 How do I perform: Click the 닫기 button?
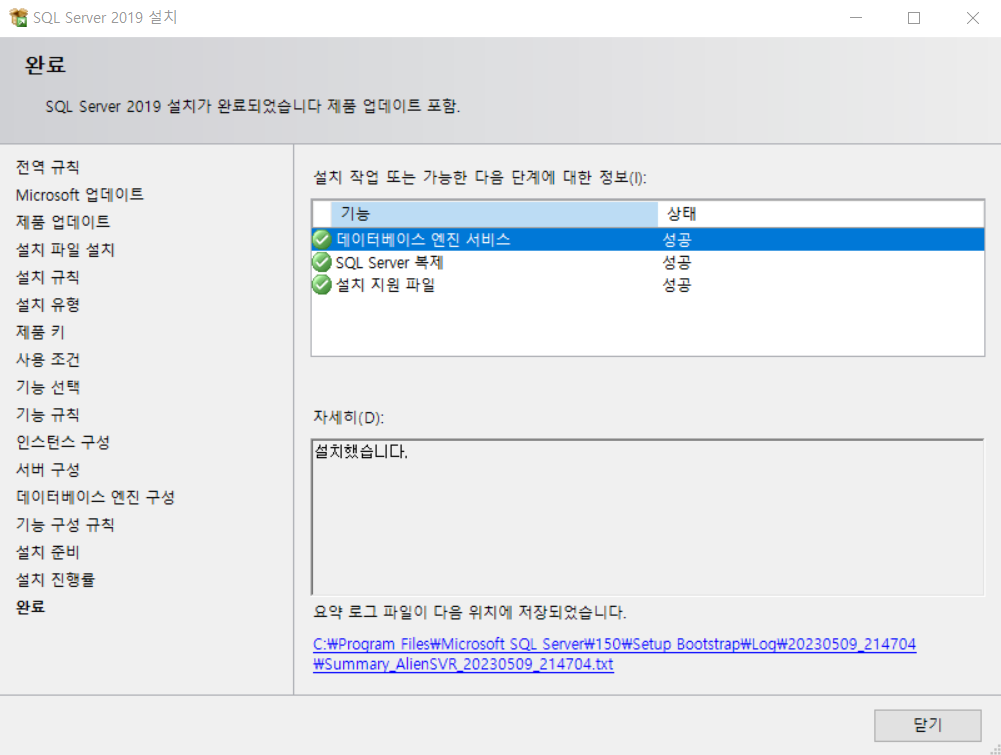(928, 725)
